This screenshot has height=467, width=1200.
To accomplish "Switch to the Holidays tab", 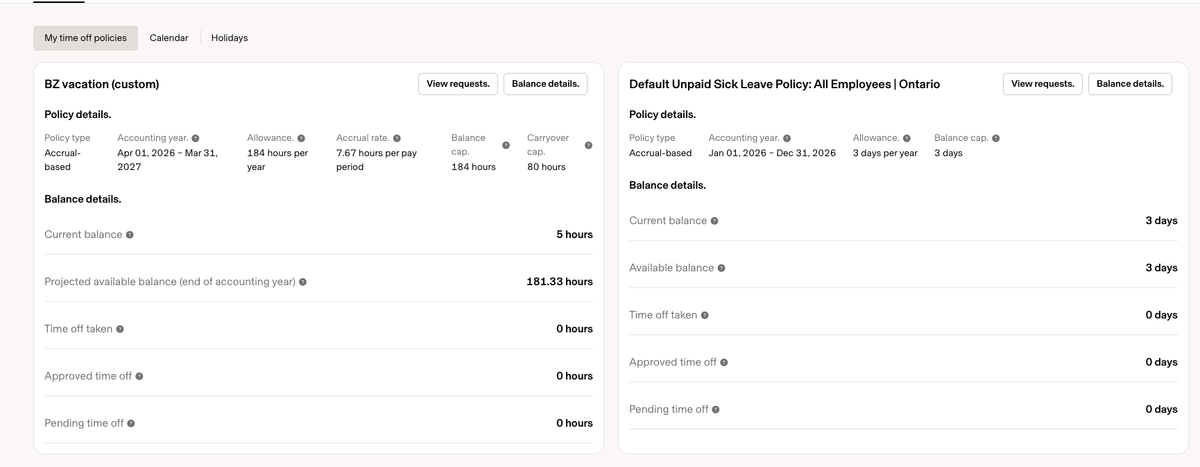I will coord(229,38).
